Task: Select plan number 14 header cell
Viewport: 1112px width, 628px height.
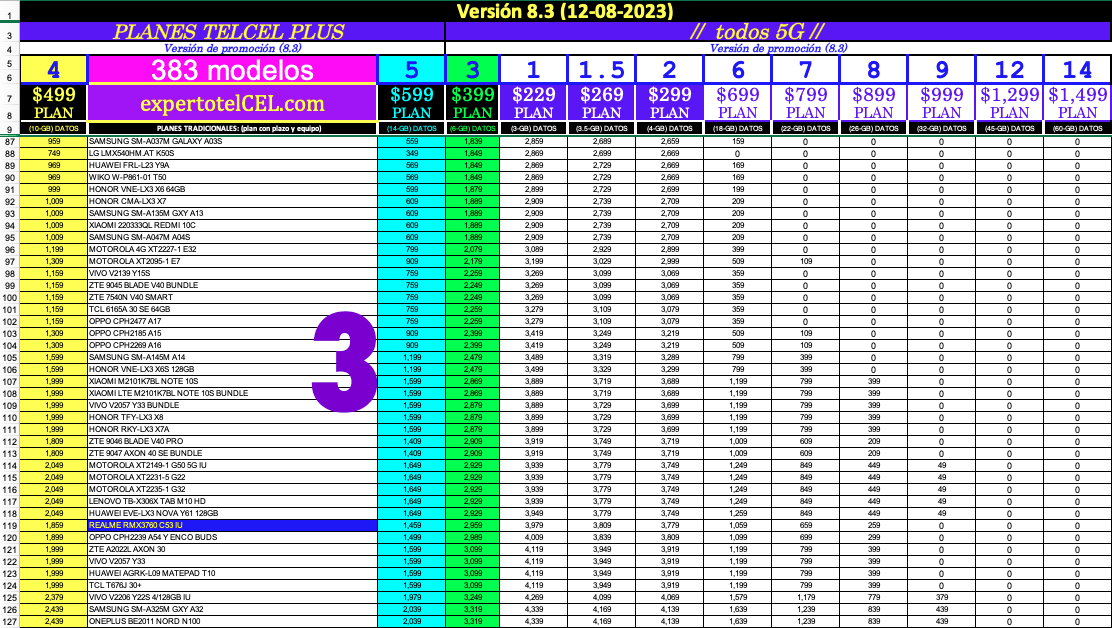Action: [x=1077, y=69]
